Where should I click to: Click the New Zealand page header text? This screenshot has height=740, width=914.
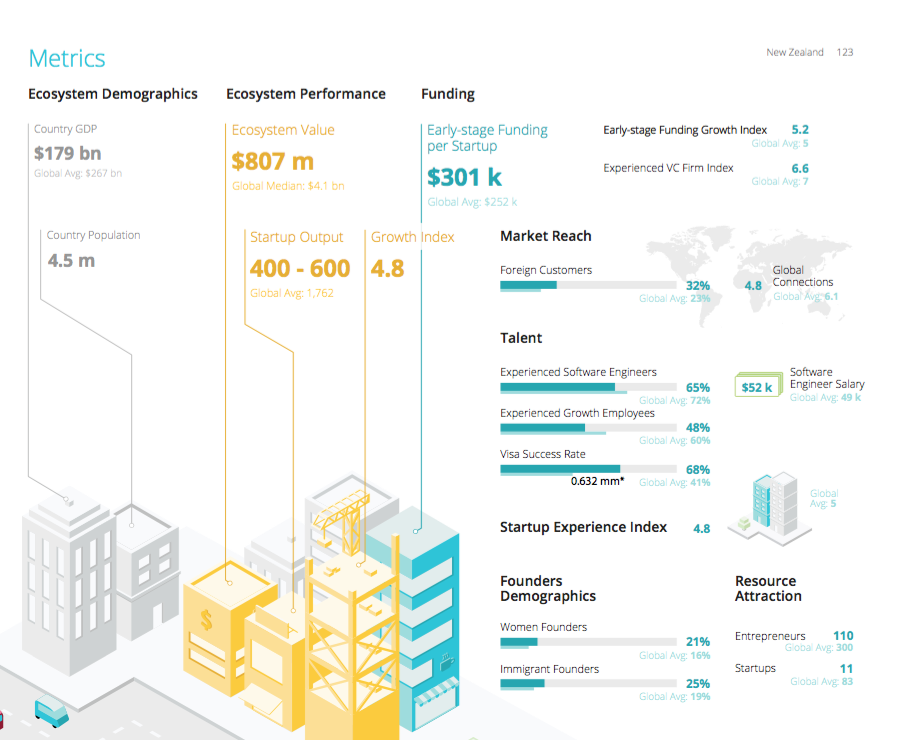click(795, 52)
